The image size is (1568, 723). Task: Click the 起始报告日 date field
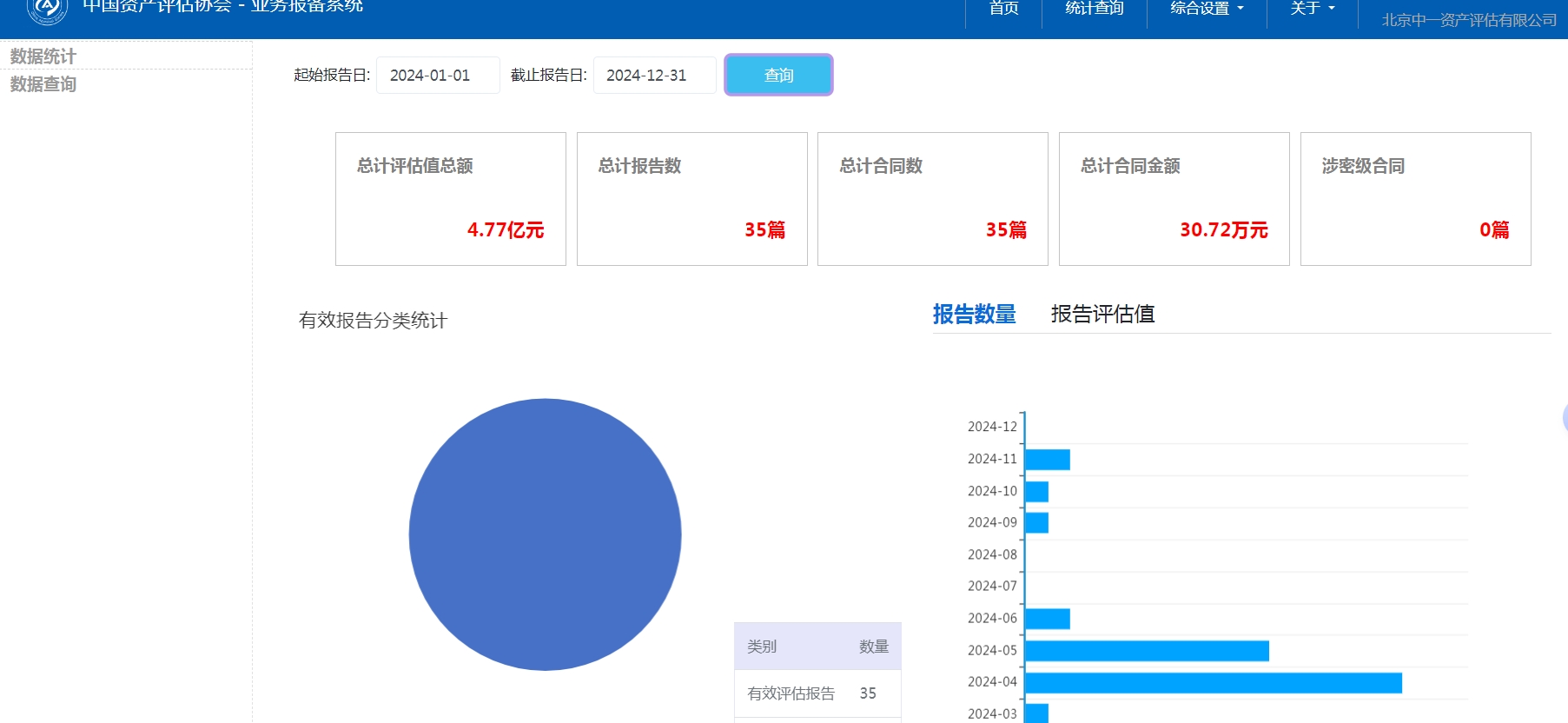(x=438, y=76)
